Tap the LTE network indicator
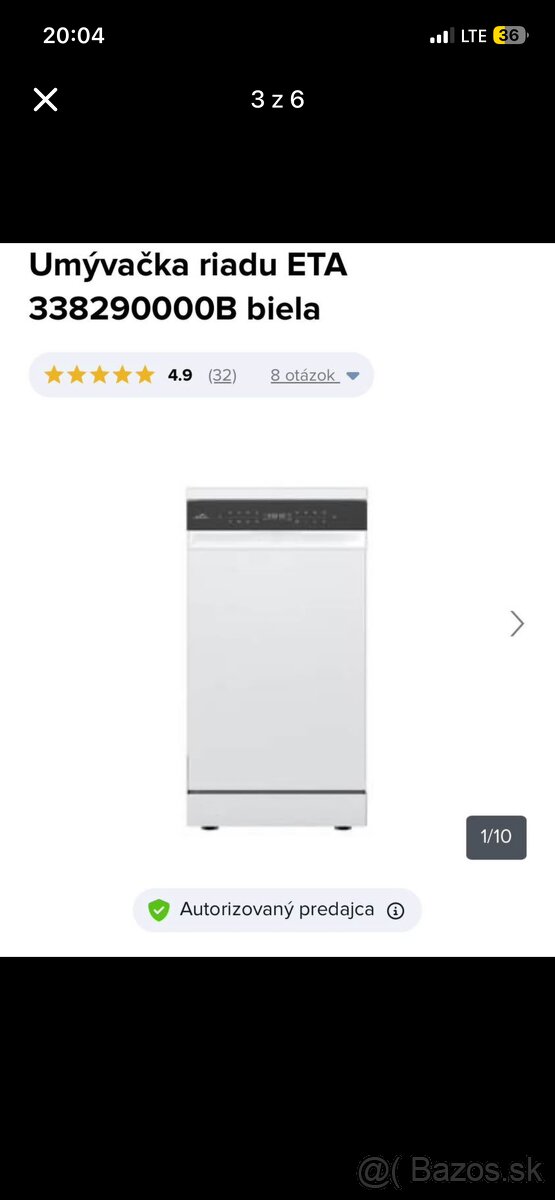 point(474,36)
